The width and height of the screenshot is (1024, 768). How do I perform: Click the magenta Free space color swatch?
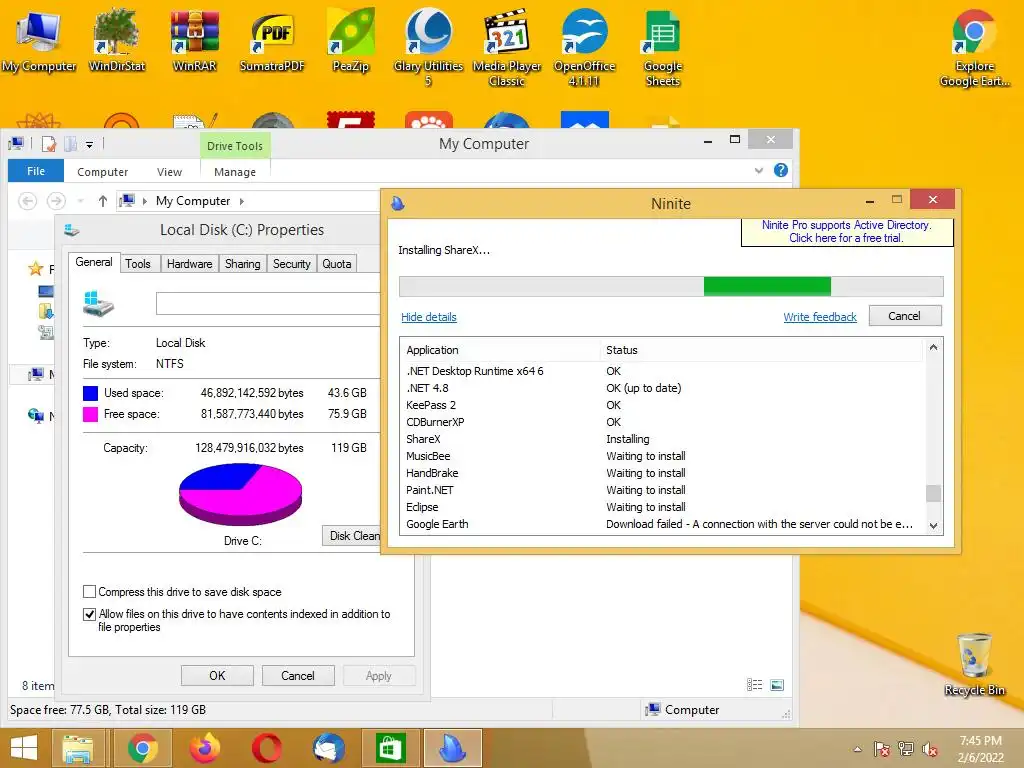coord(90,414)
